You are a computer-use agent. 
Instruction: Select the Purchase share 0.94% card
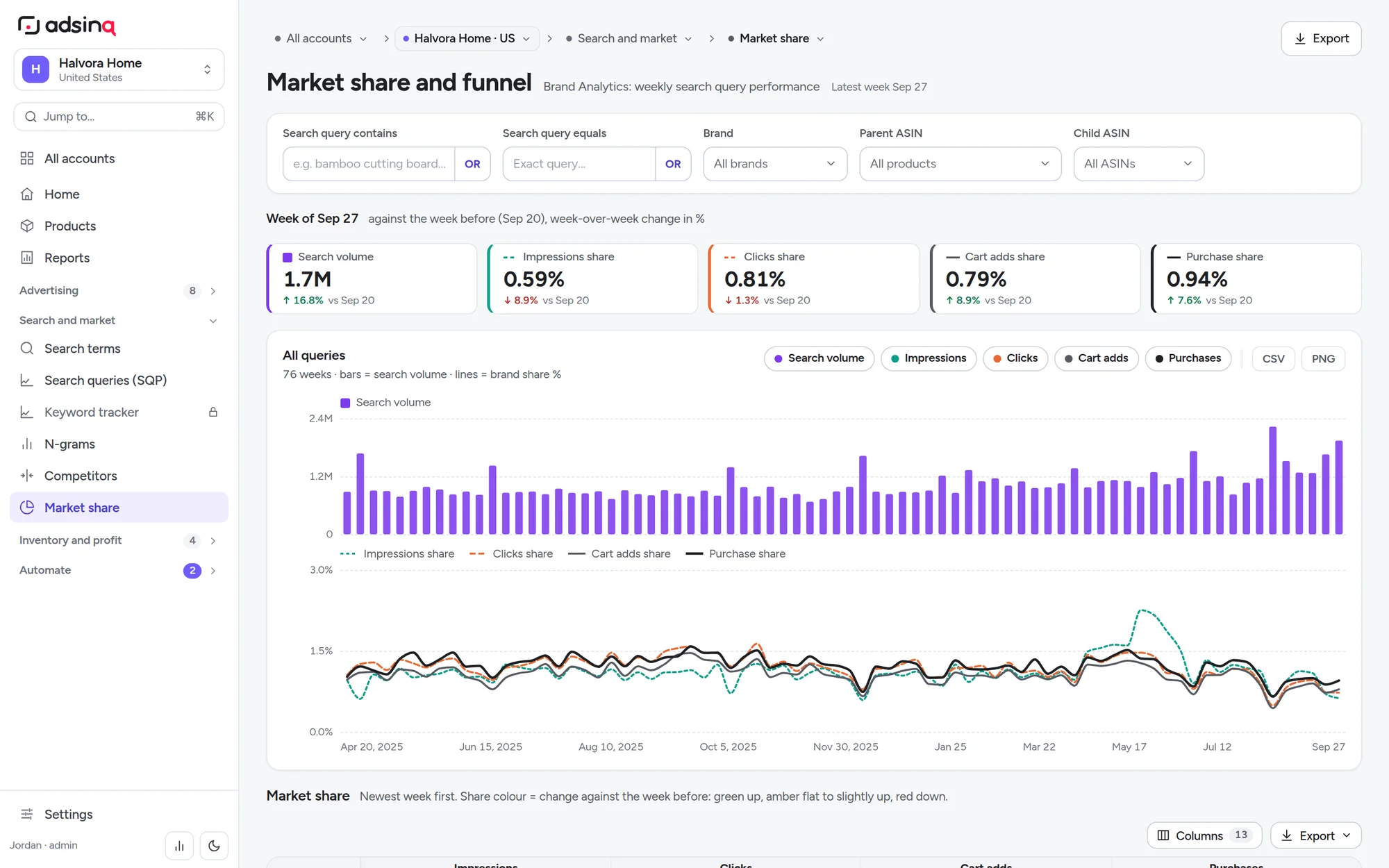[x=1256, y=278]
